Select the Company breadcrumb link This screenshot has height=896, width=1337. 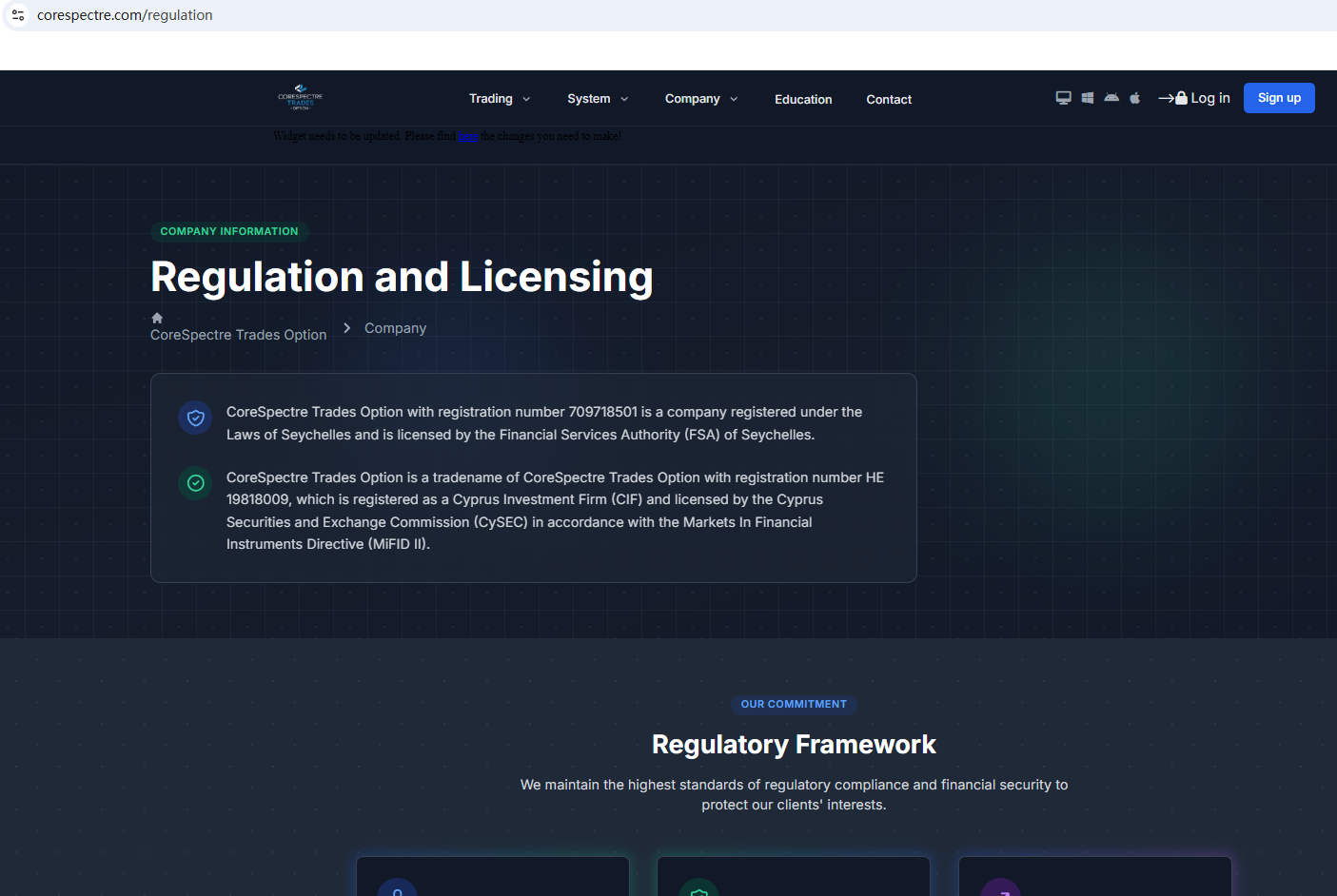(x=395, y=328)
